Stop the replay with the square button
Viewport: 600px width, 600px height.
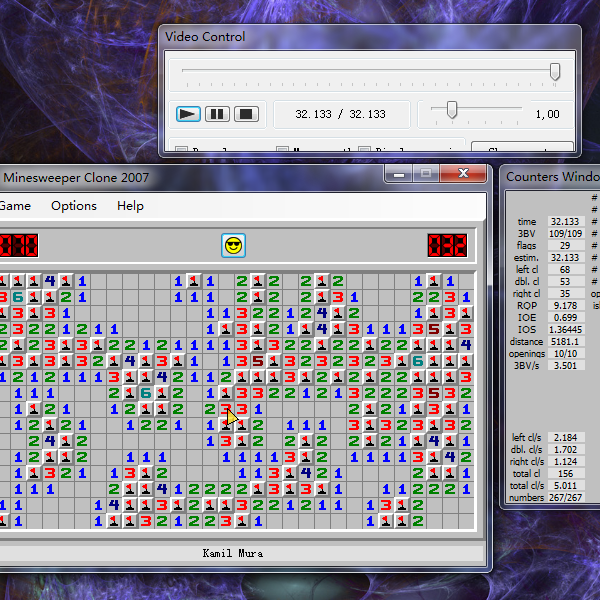tap(246, 114)
